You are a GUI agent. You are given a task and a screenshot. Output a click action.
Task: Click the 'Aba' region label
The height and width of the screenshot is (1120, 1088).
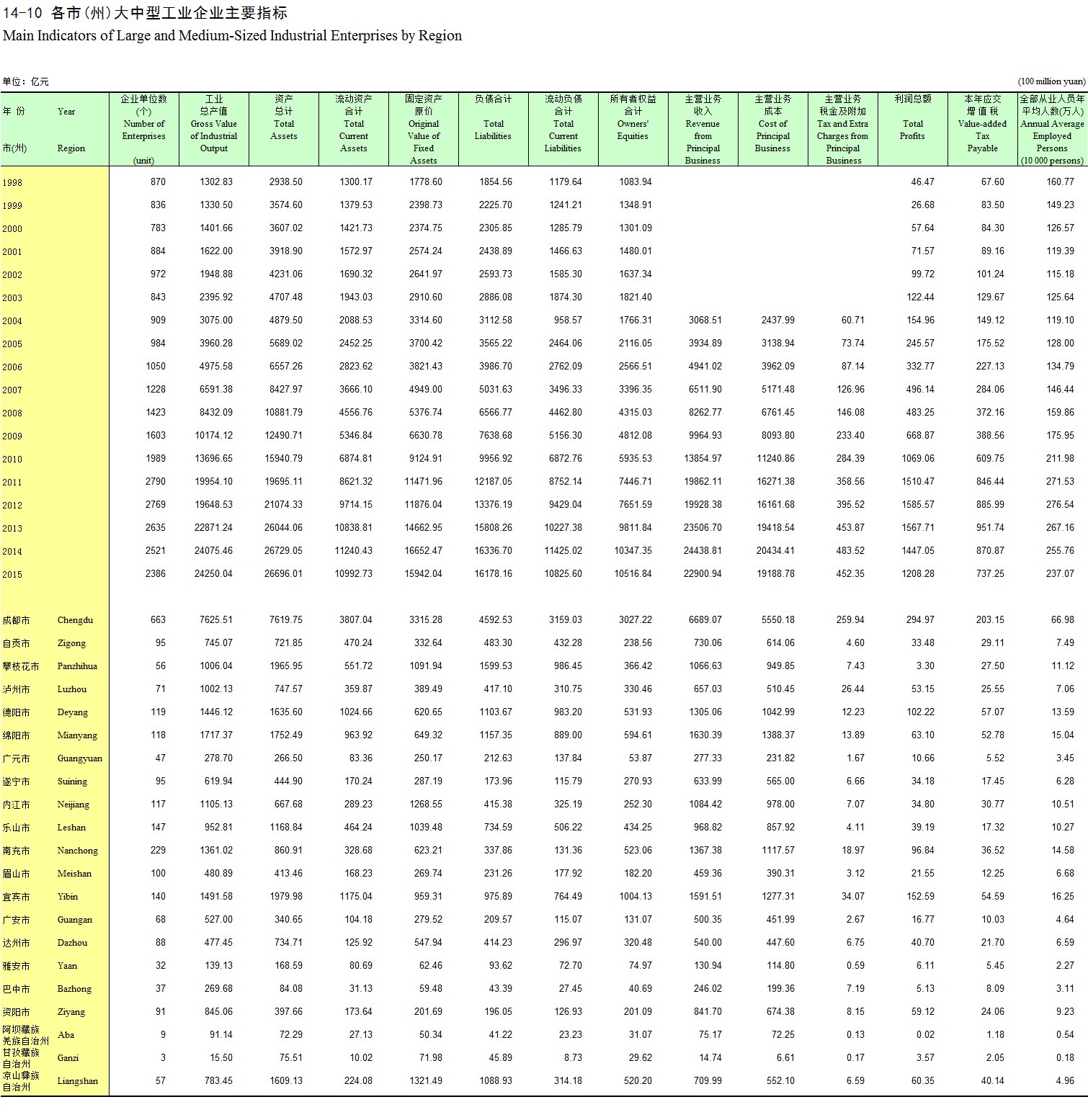[66, 1035]
